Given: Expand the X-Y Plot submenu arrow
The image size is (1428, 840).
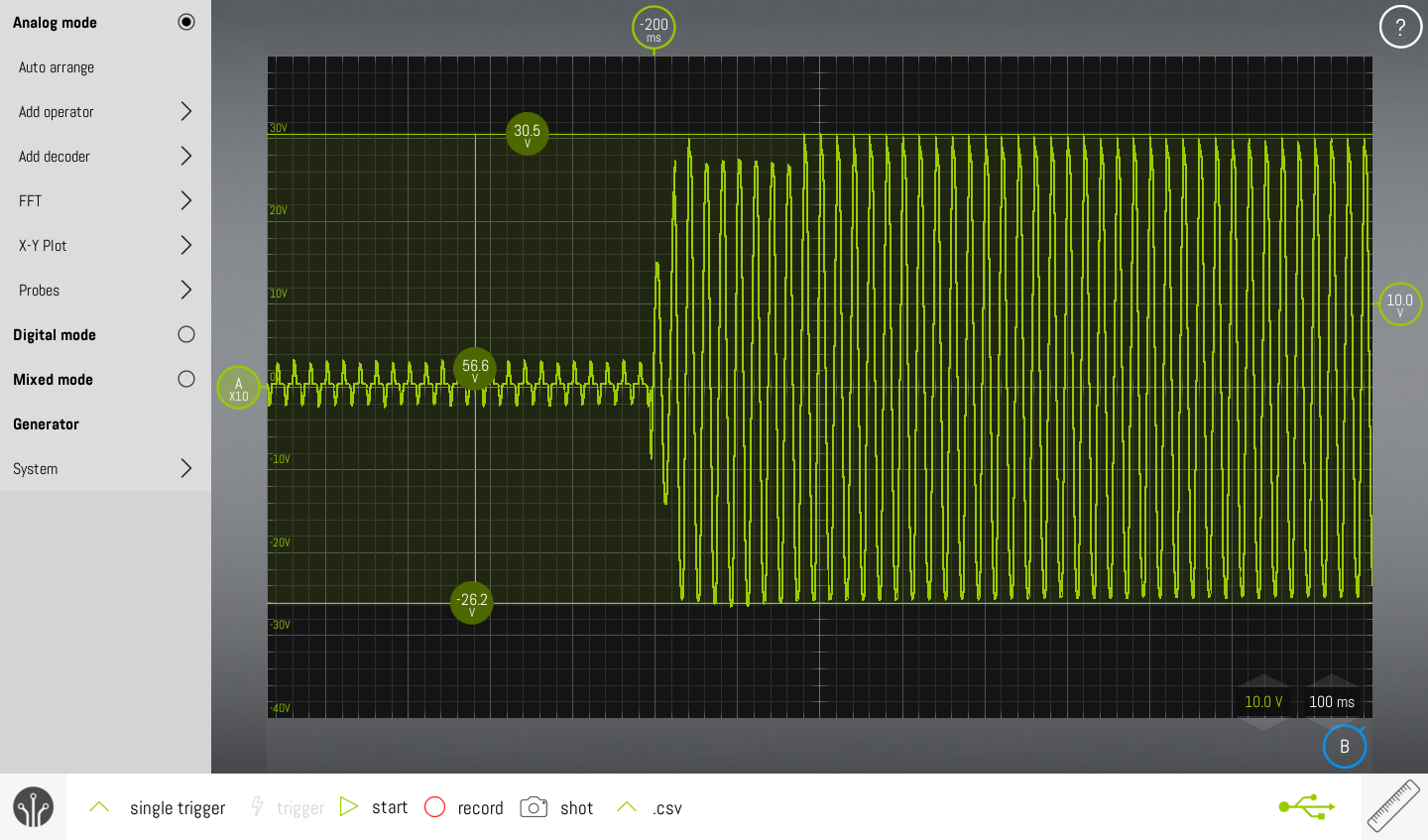Looking at the screenshot, I should pos(185,245).
